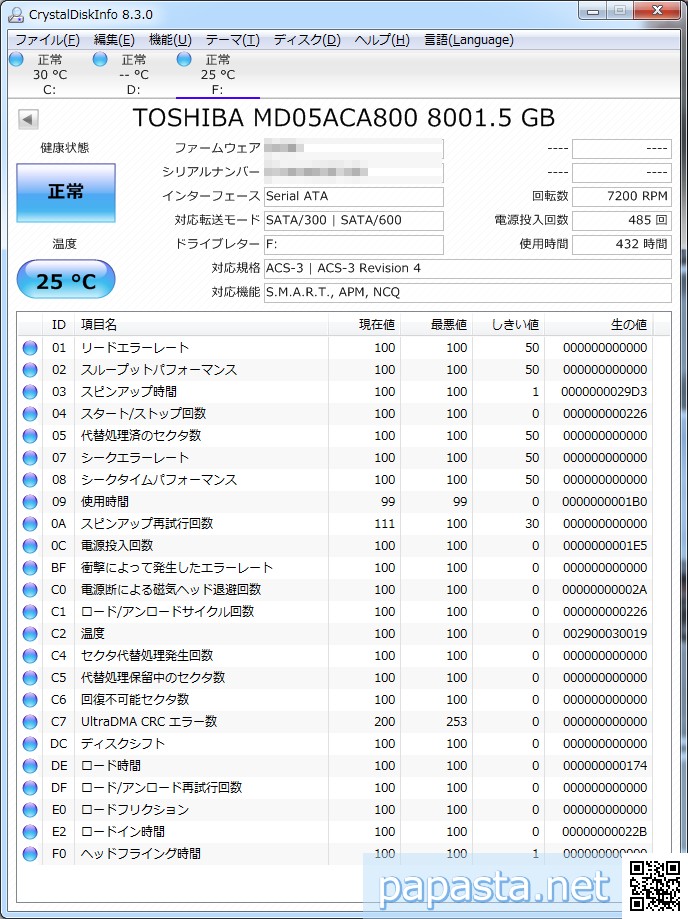This screenshot has height=919, width=688.
Task: Open the 機能(U) menu
Action: coord(170,40)
